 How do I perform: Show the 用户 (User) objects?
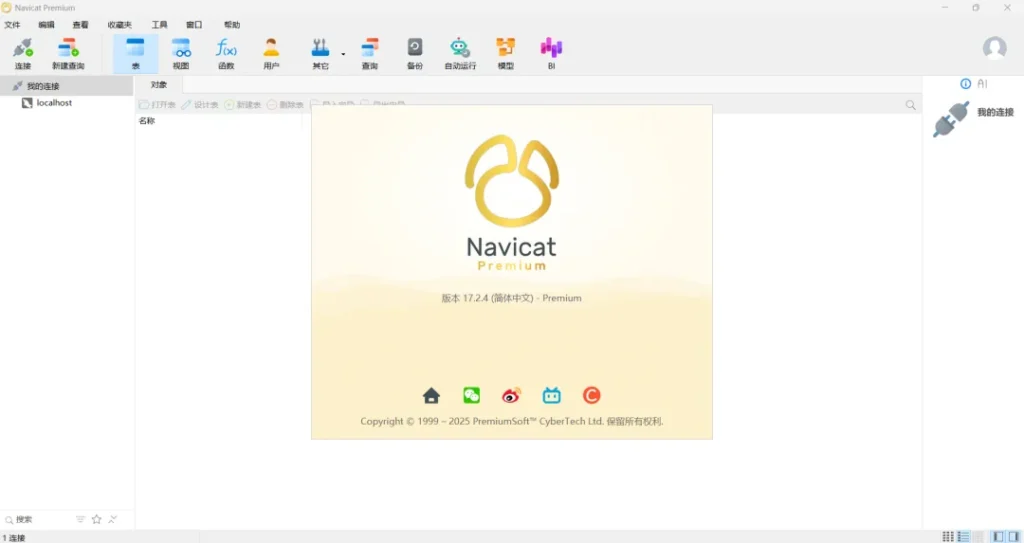[x=271, y=54]
